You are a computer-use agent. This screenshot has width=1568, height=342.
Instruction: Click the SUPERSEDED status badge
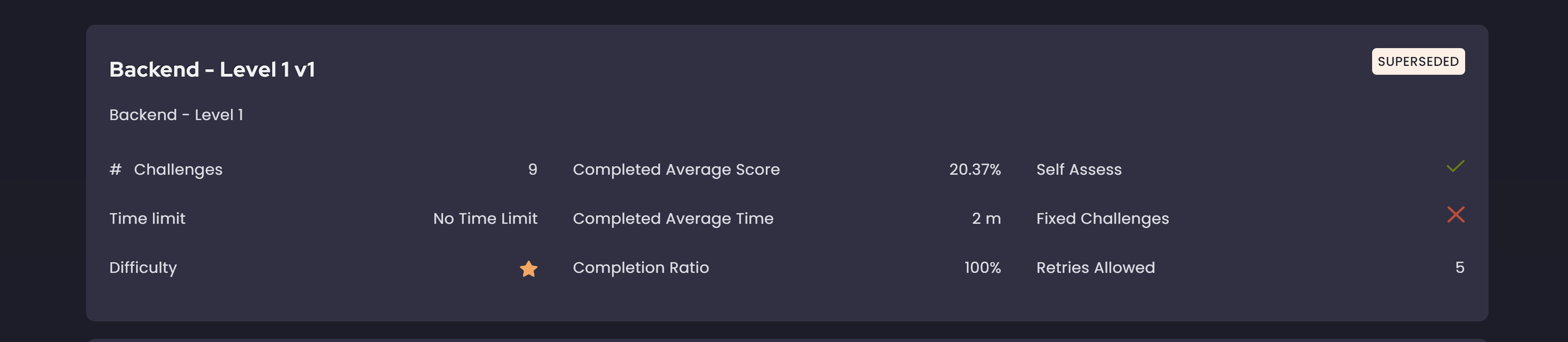click(1417, 62)
